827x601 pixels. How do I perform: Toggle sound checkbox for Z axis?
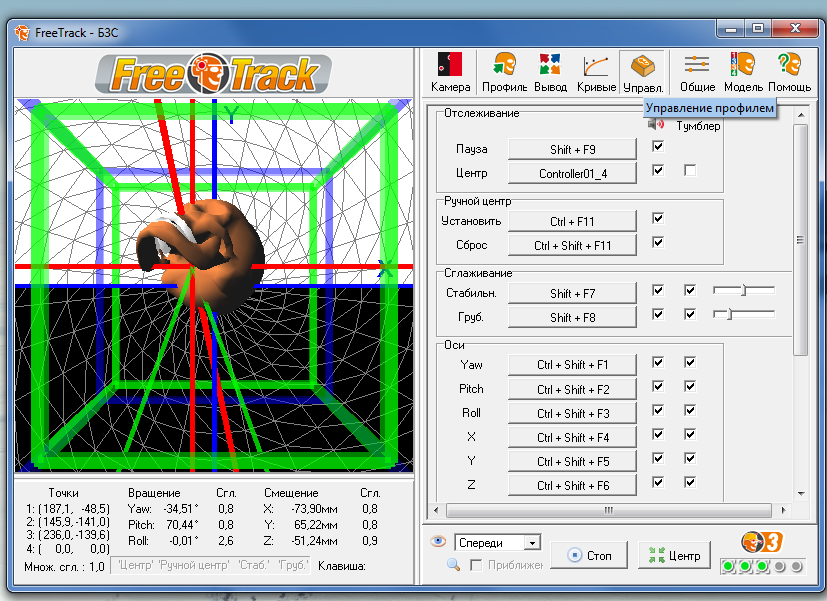[x=658, y=482]
